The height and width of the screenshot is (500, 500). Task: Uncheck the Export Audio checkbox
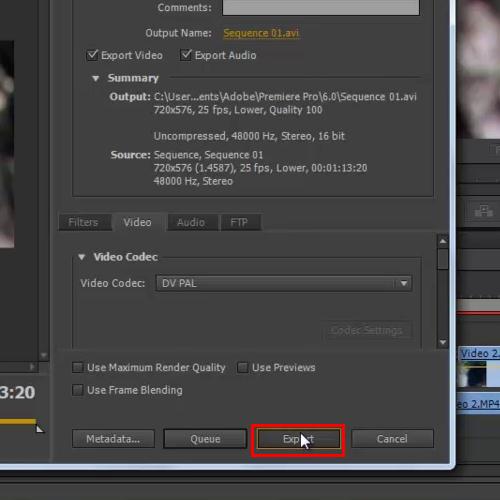[x=185, y=55]
